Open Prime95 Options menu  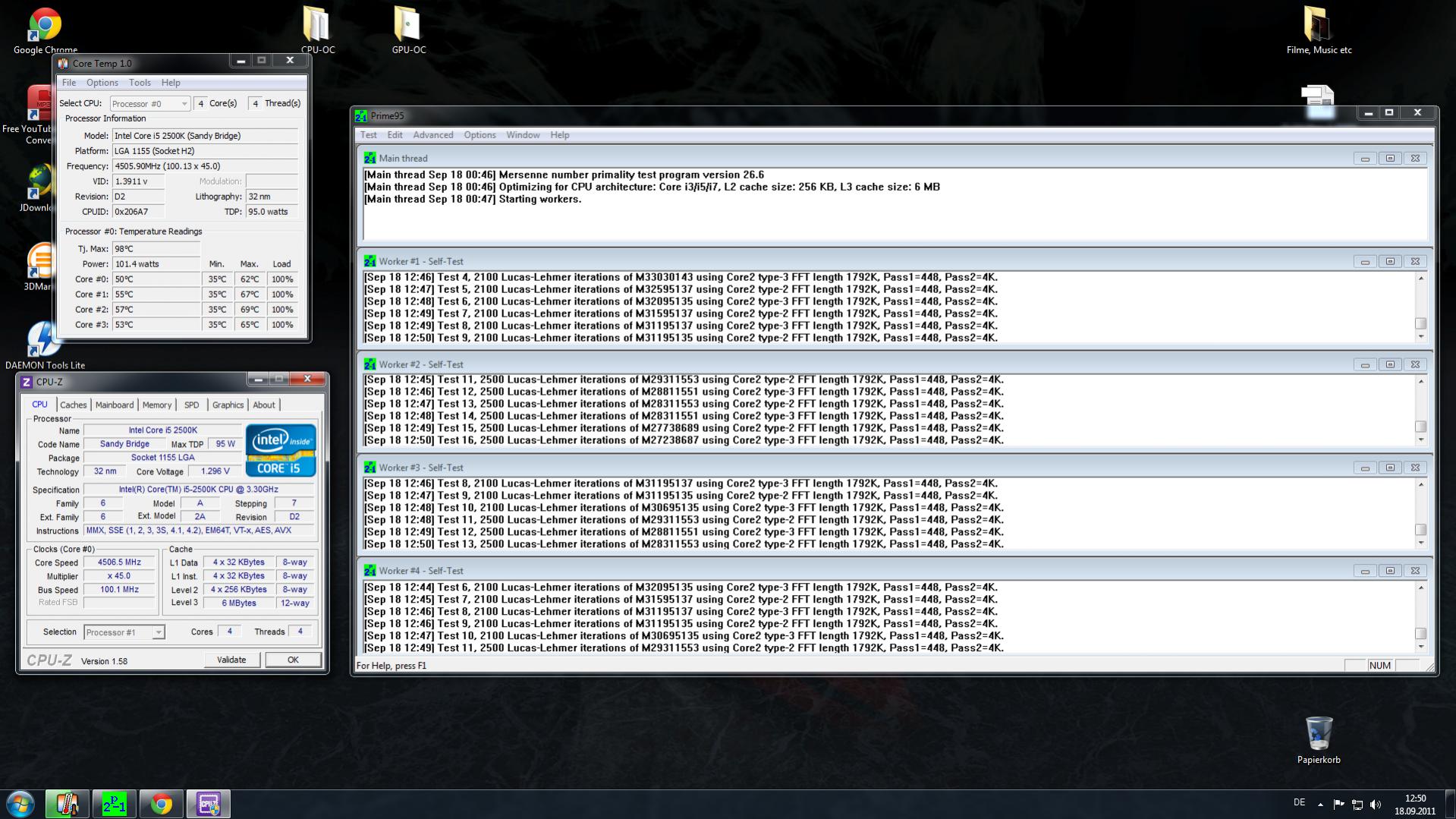point(480,135)
